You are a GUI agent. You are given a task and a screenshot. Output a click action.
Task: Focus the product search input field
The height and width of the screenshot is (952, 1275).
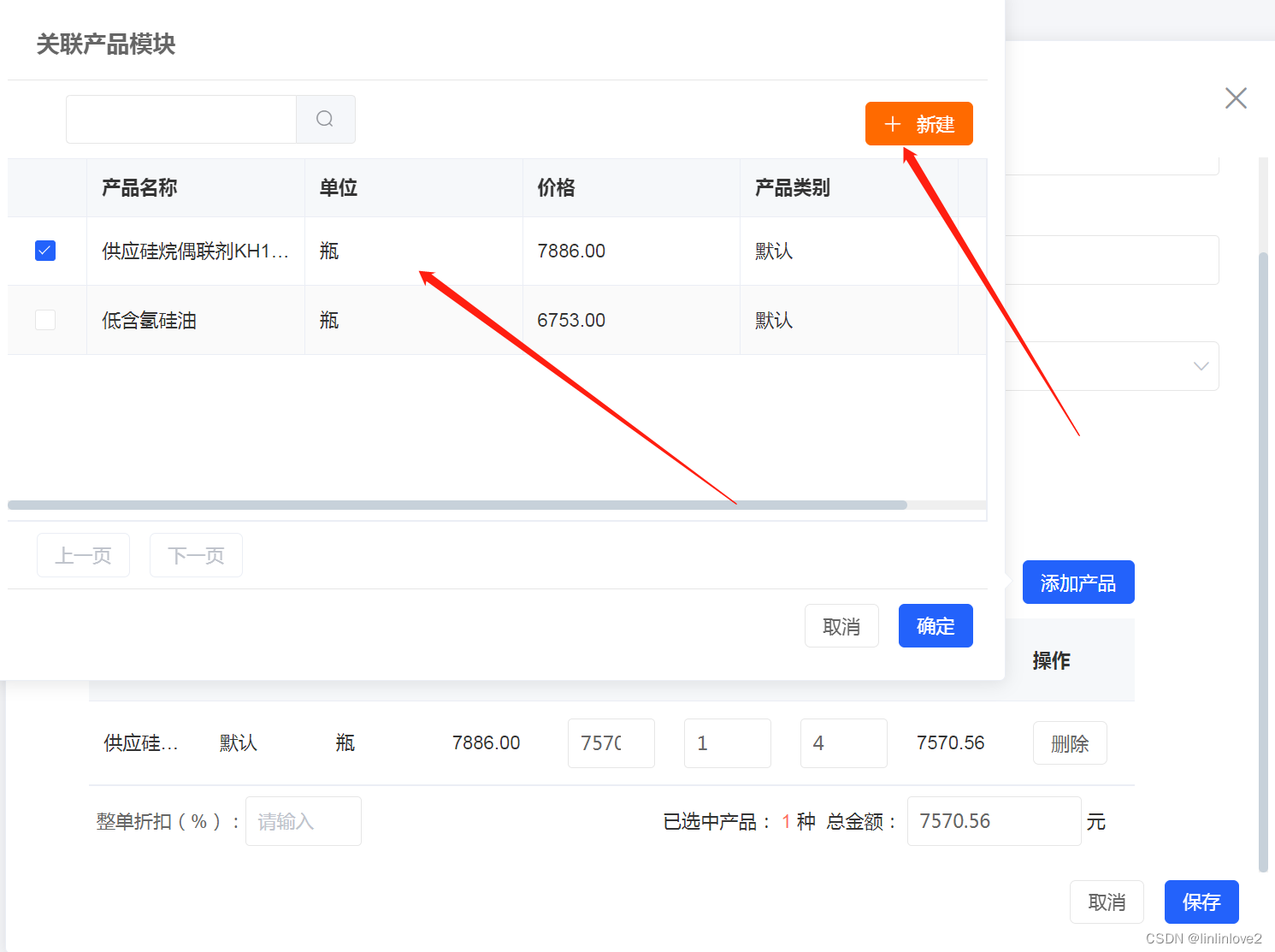pos(181,119)
